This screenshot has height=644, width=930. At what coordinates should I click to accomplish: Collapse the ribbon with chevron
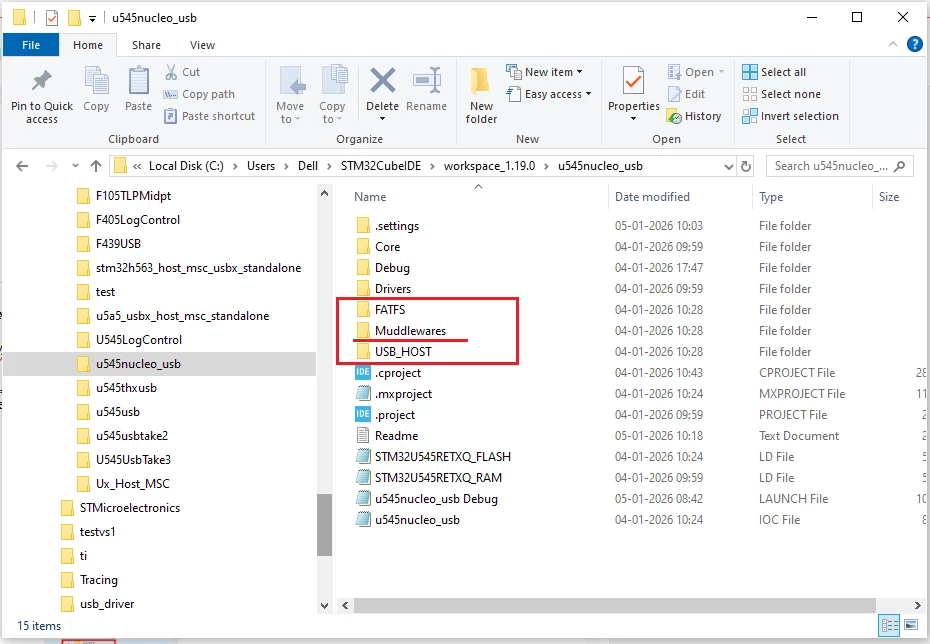click(893, 44)
